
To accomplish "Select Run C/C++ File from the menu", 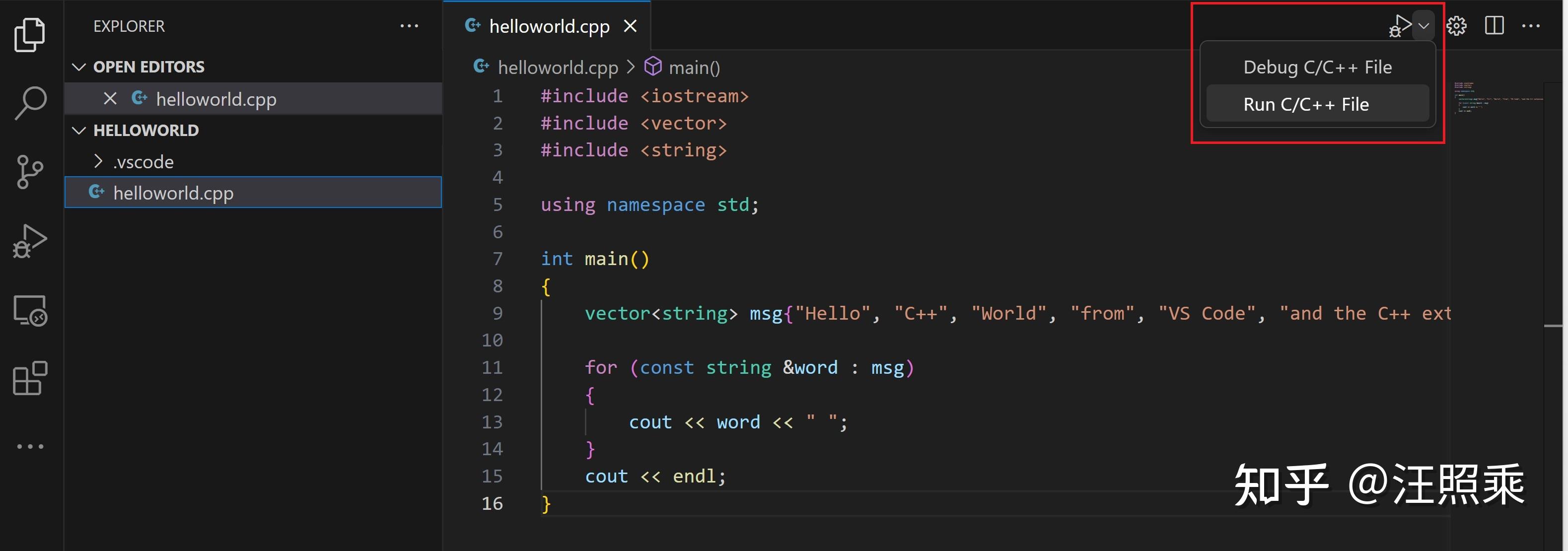I will pos(1306,104).
